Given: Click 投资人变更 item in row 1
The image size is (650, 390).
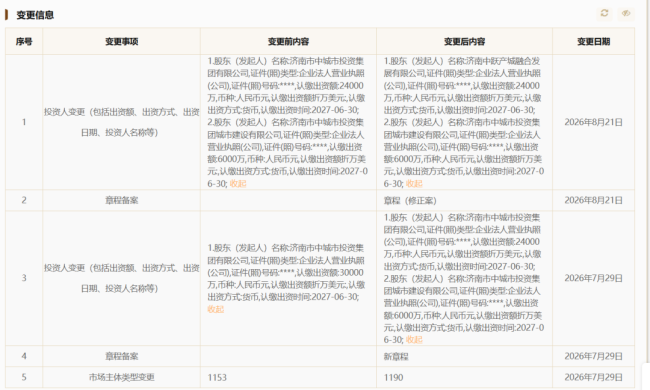Looking at the screenshot, I should (121, 122).
